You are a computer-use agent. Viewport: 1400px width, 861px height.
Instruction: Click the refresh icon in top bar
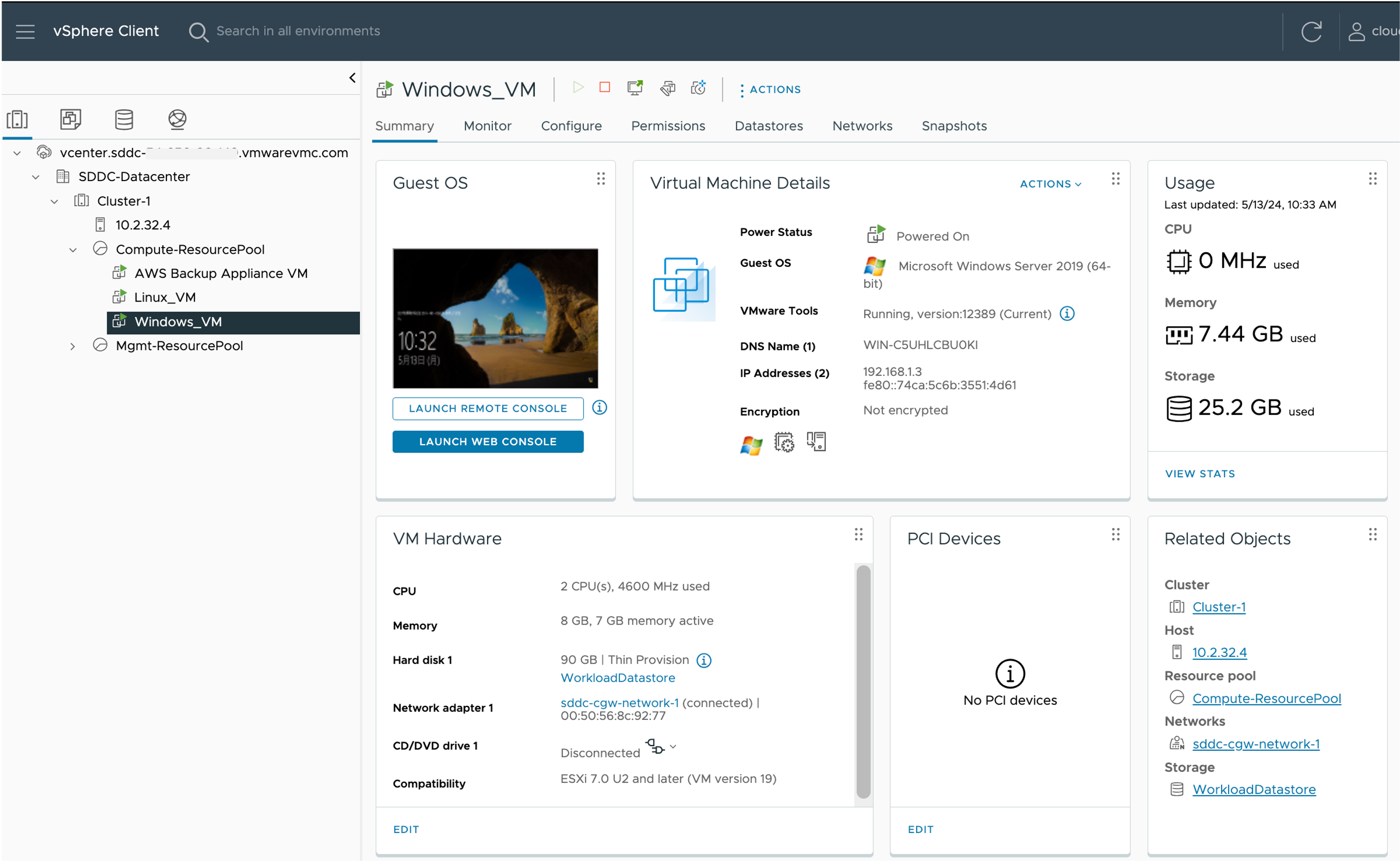pos(1311,31)
